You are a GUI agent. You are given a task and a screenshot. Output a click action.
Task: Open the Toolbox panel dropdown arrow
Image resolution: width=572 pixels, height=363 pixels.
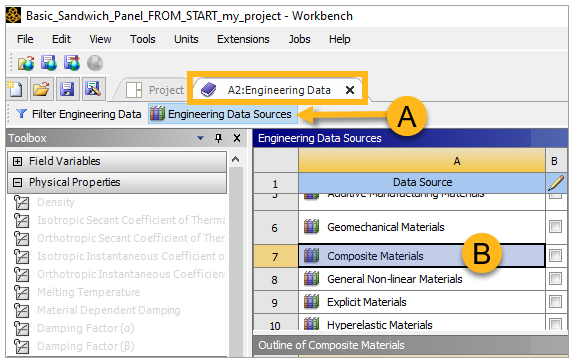(x=200, y=138)
